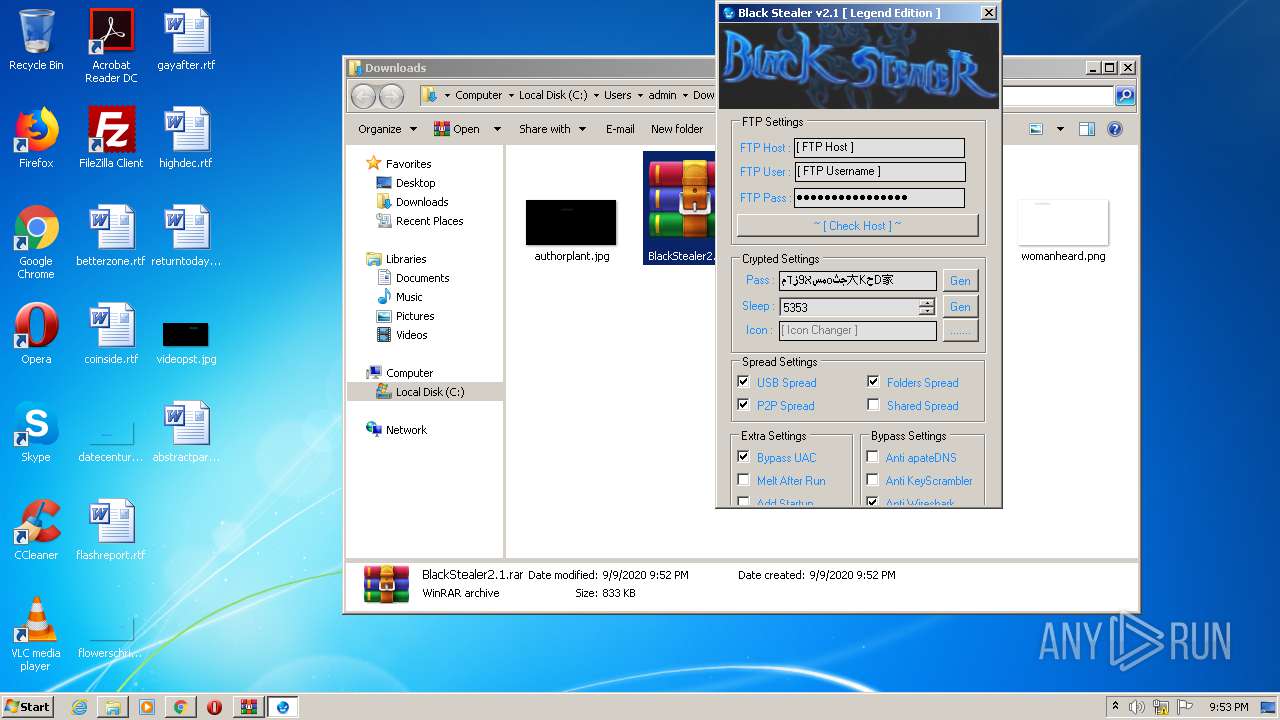Click the Explorer search magnifier icon

tap(1125, 96)
